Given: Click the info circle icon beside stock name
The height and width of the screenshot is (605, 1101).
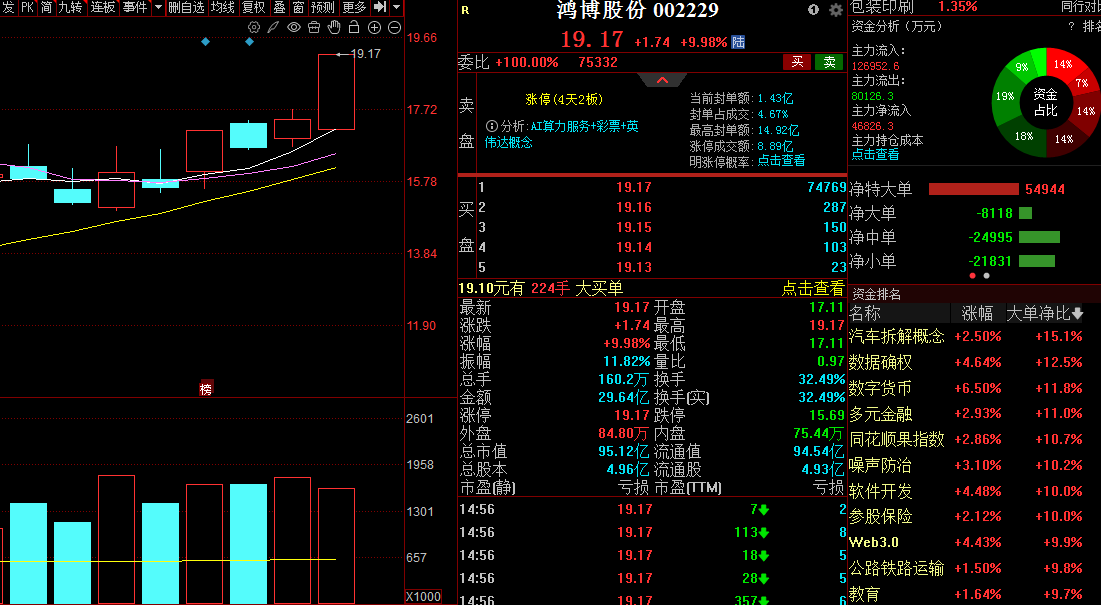Looking at the screenshot, I should click(813, 10).
